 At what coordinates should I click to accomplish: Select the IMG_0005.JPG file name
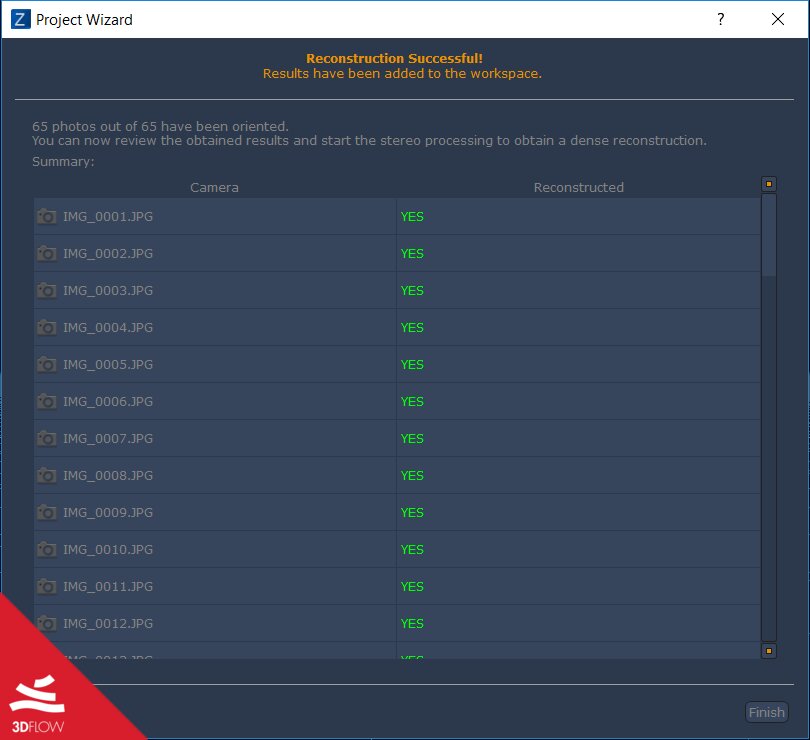108,365
